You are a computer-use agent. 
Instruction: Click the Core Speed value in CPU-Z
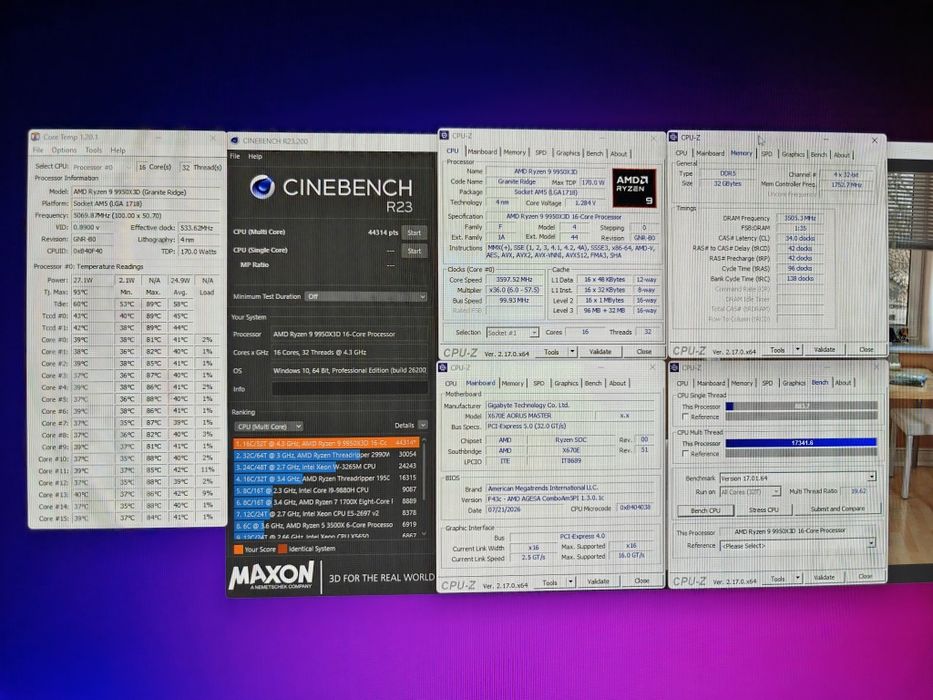click(515, 280)
